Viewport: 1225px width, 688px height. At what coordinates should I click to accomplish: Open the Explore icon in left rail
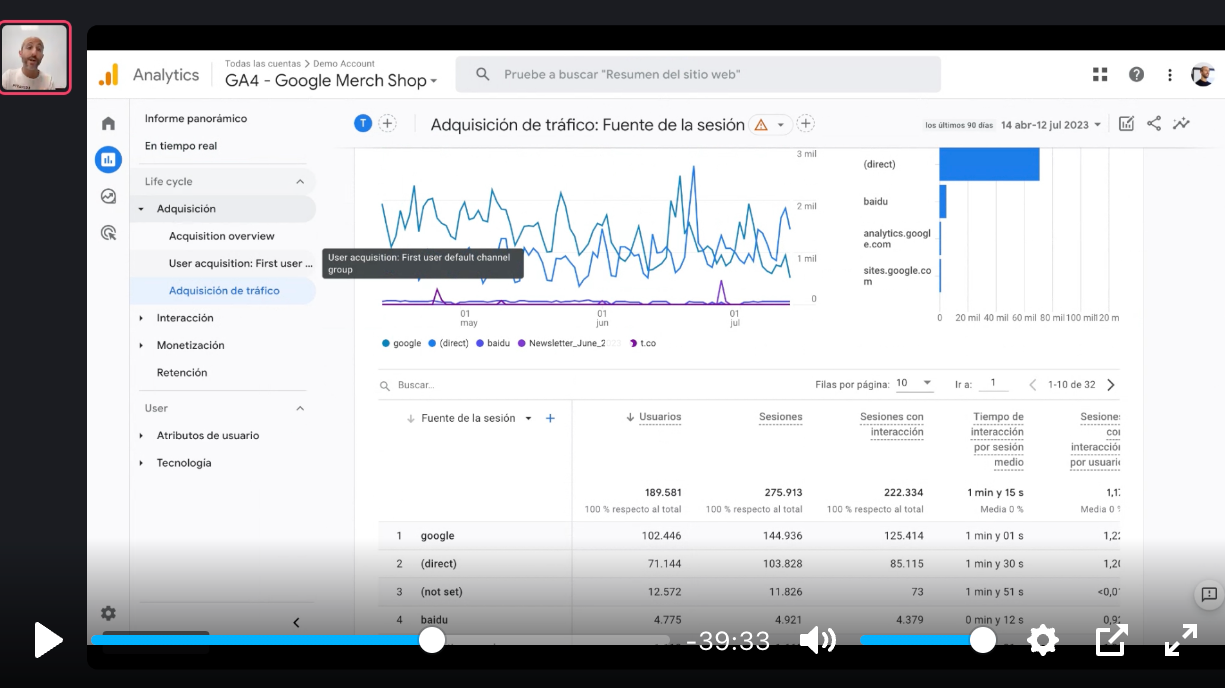[108, 196]
